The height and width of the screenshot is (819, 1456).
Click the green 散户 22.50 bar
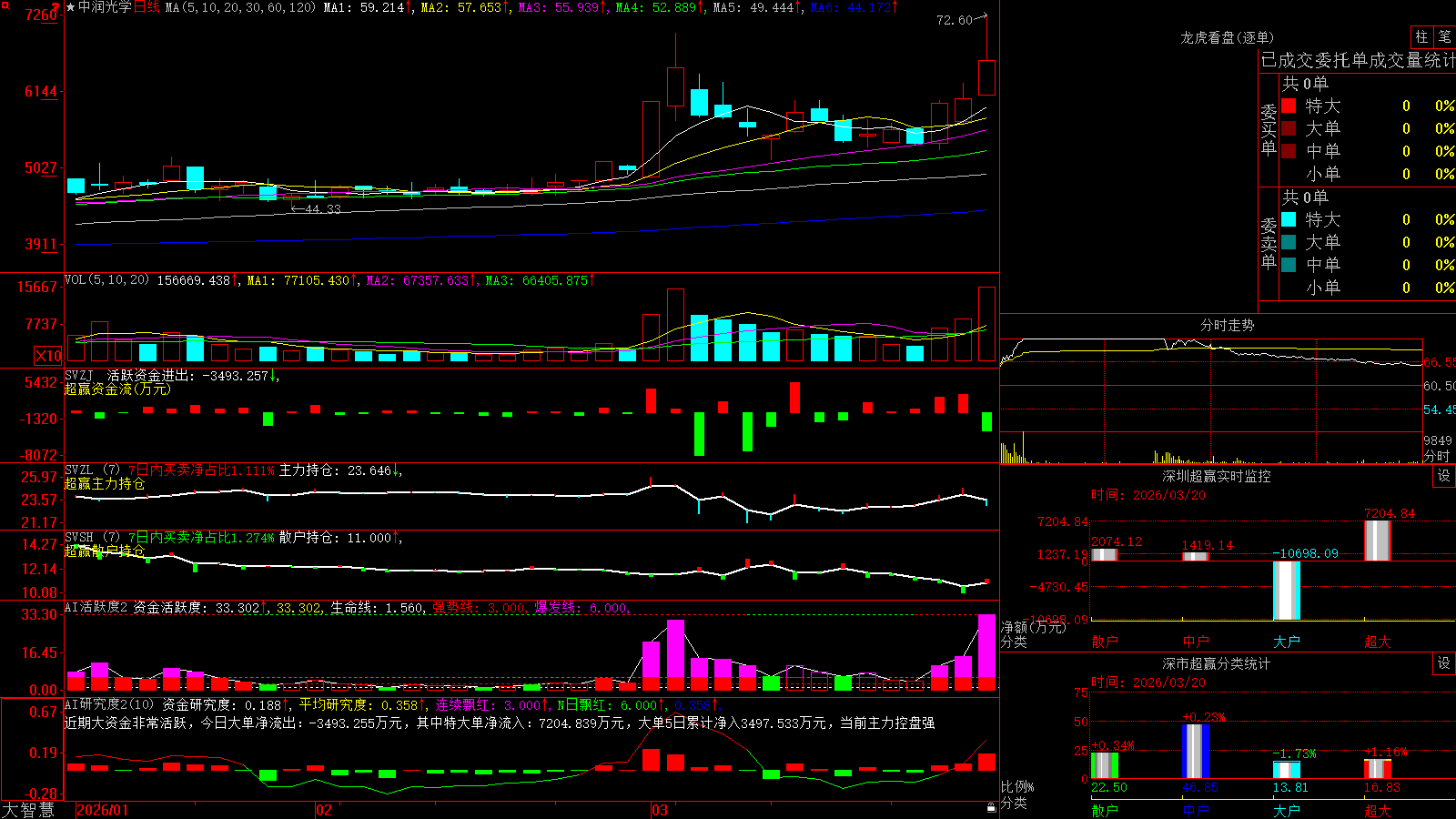tap(1105, 765)
